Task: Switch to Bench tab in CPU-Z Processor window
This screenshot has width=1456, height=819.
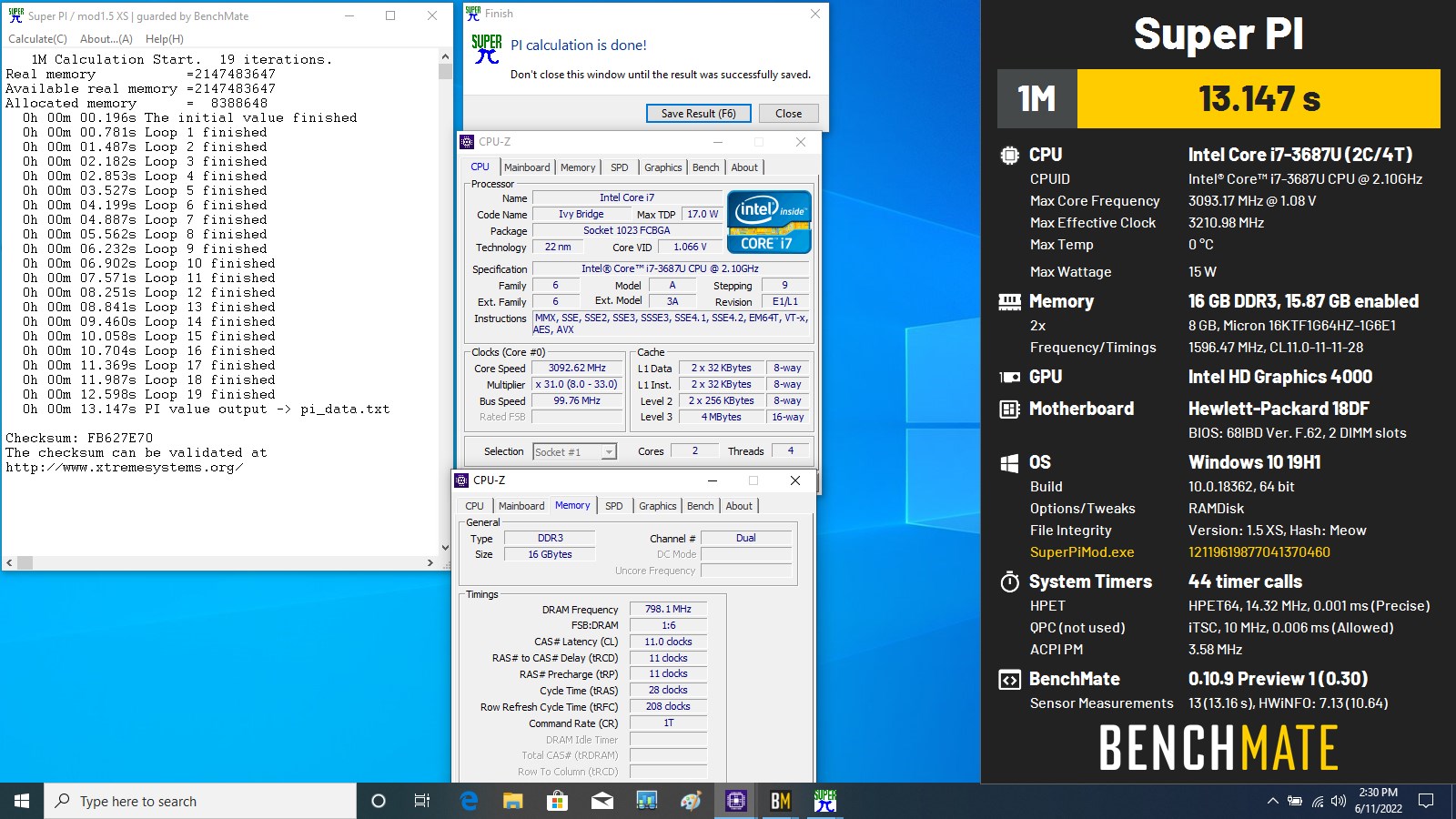Action: [x=705, y=167]
